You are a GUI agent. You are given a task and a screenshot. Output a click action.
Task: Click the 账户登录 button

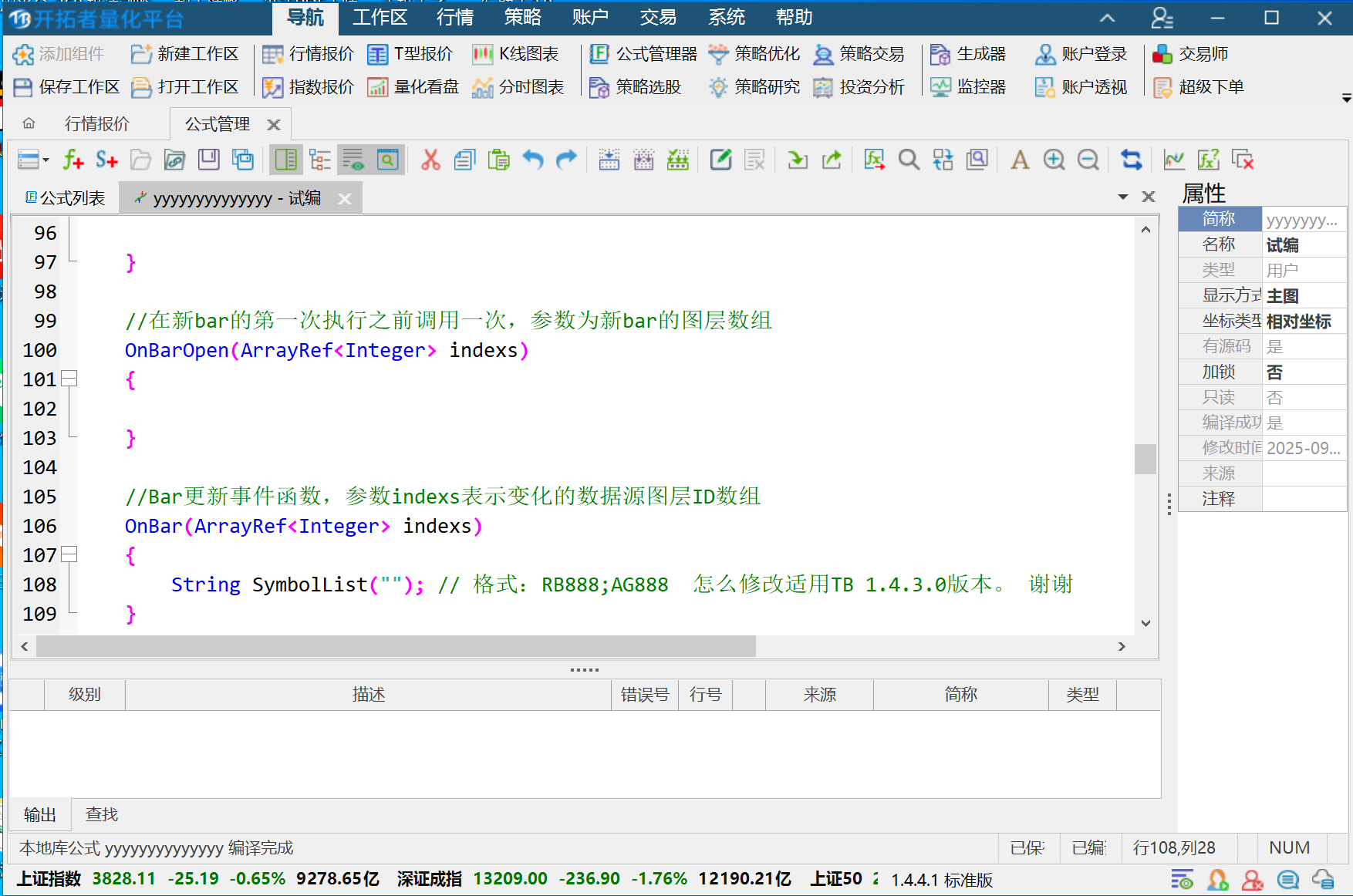[x=1081, y=54]
